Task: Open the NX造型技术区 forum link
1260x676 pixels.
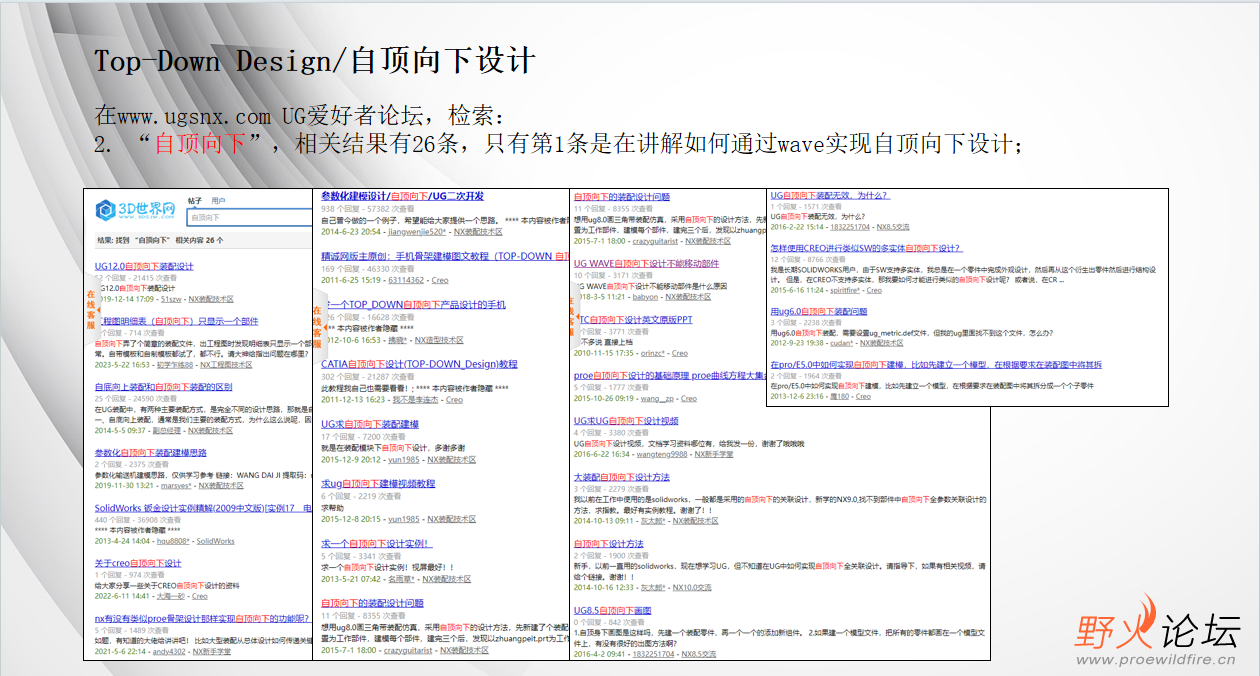Action: pyautogui.click(x=440, y=340)
